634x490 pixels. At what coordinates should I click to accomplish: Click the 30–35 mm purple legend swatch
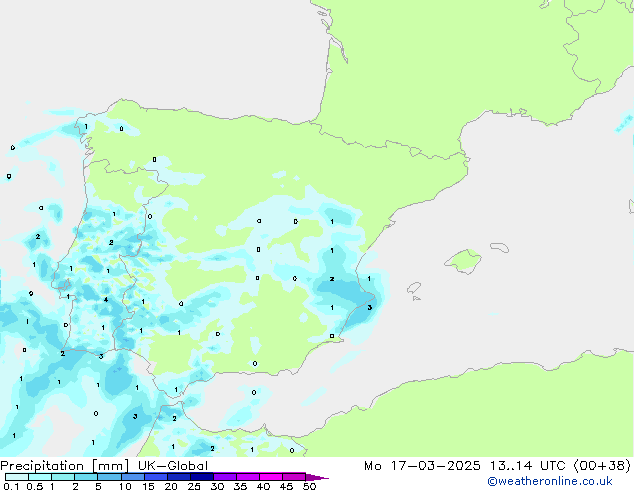(x=224, y=477)
